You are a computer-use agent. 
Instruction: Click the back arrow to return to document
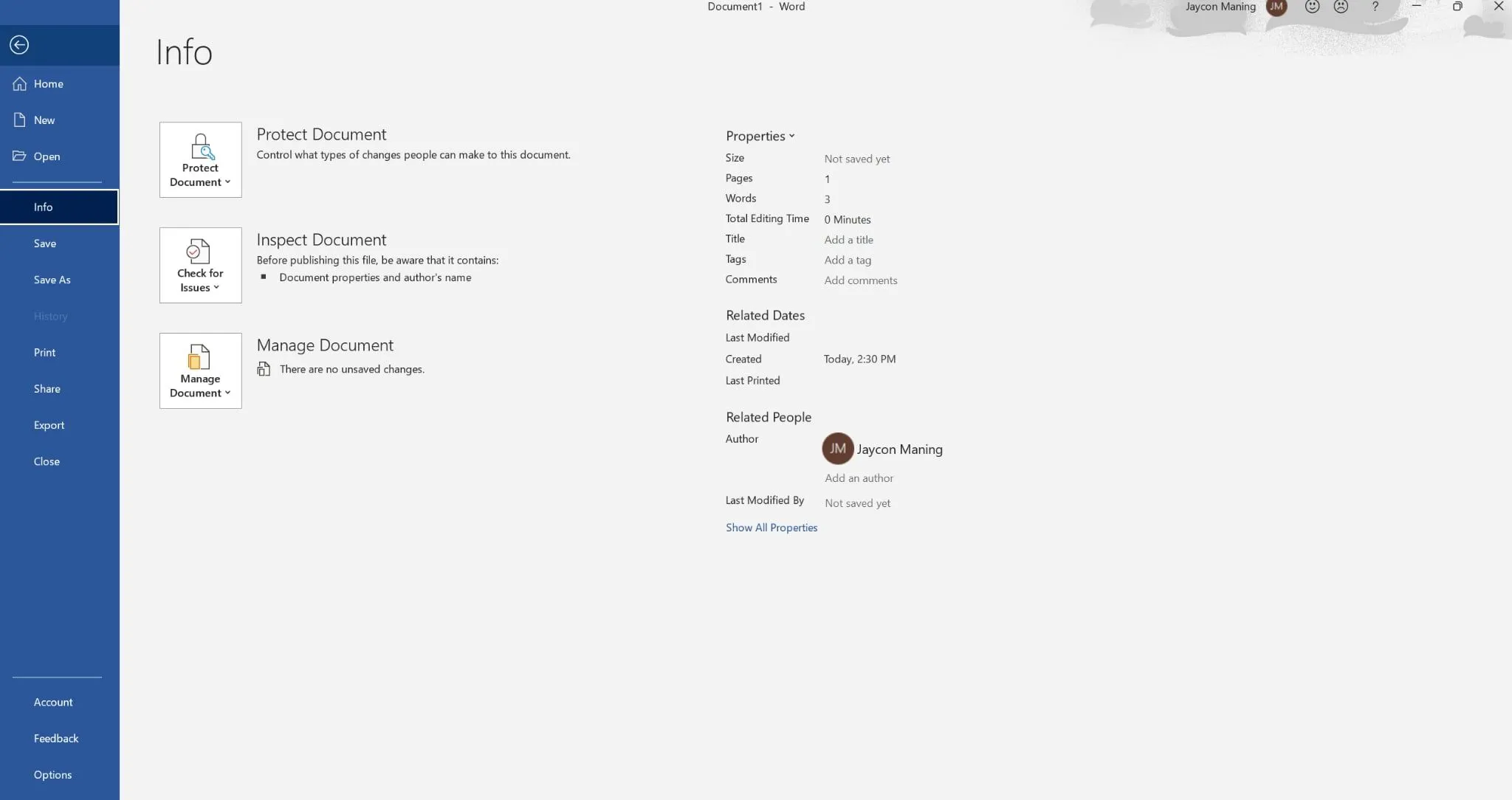click(x=19, y=45)
